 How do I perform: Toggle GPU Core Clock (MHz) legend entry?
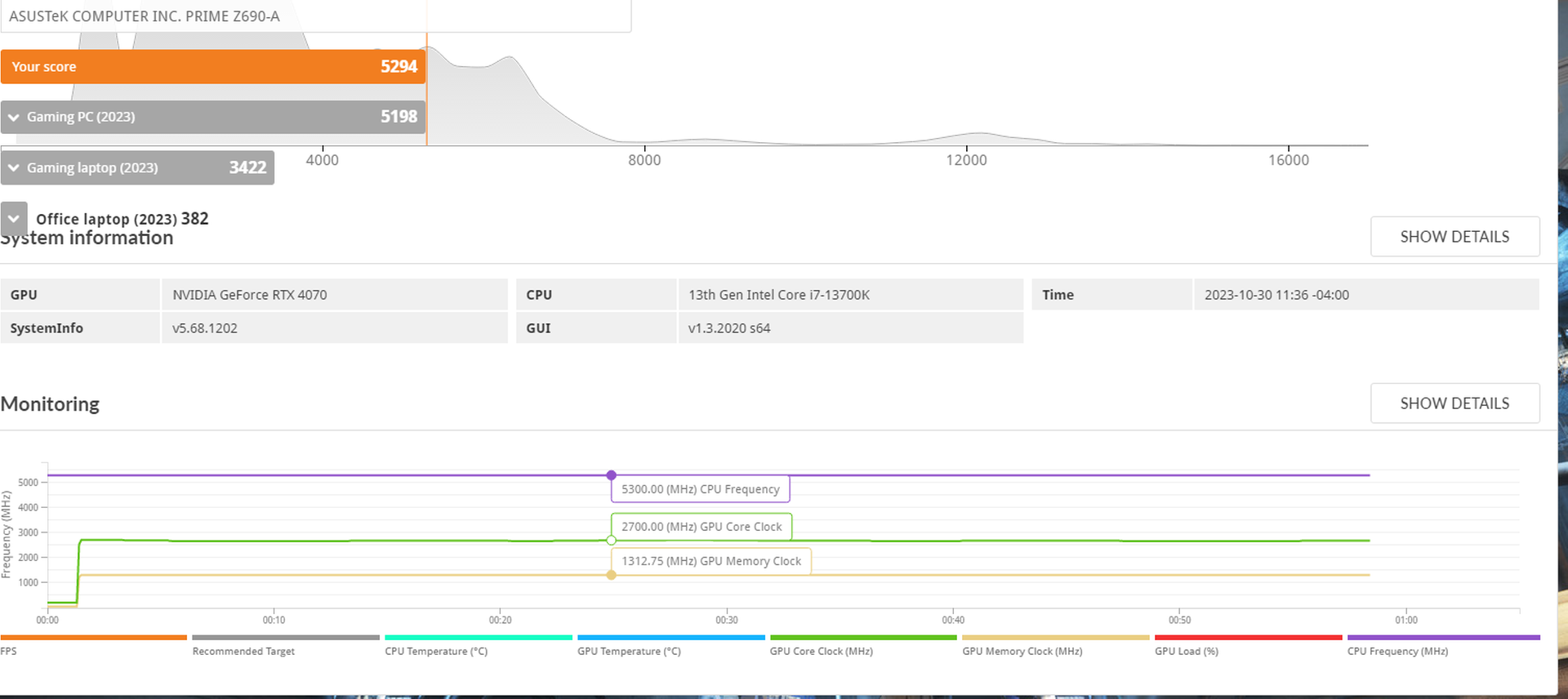[x=863, y=645]
